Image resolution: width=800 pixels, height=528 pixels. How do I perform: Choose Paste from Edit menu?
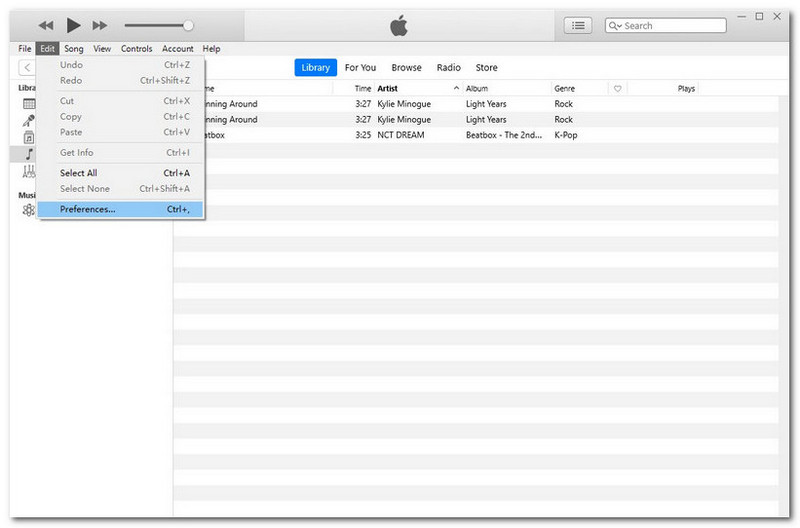click(x=121, y=132)
